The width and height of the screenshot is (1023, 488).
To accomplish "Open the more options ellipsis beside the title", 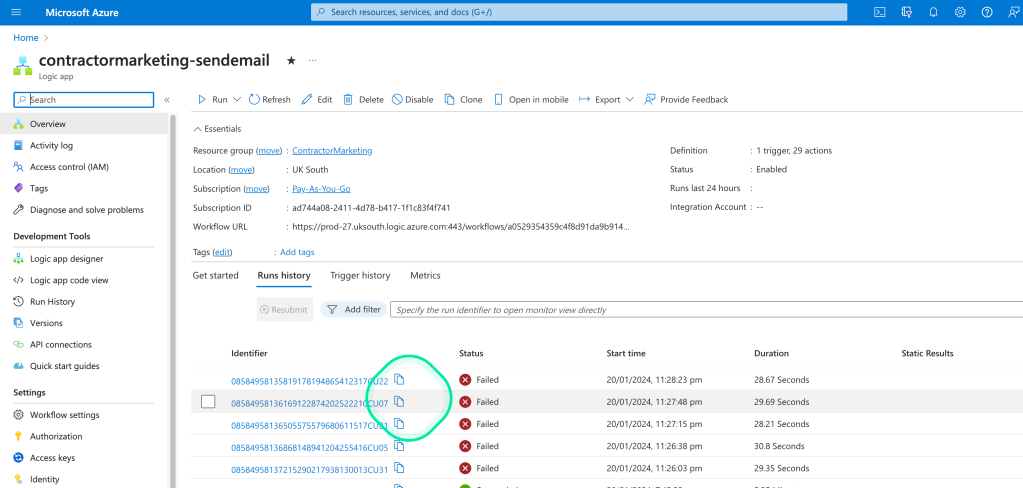I will click(313, 60).
